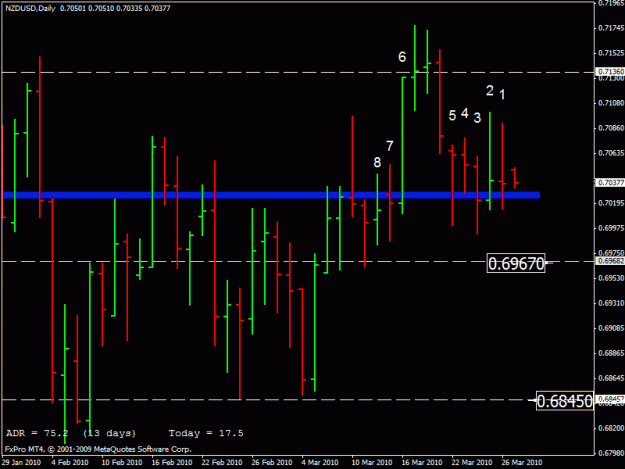
Task: Click the 0.68457 level price tag
Action: pos(611,399)
